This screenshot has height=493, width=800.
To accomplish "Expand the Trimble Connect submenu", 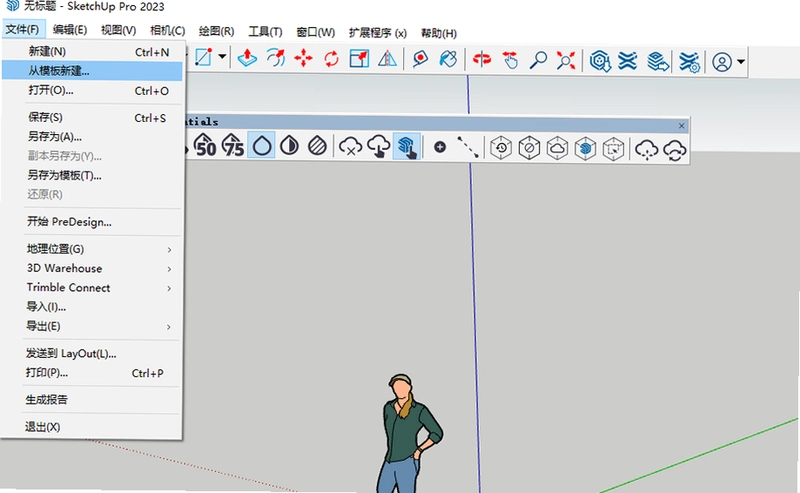I will [x=102, y=288].
